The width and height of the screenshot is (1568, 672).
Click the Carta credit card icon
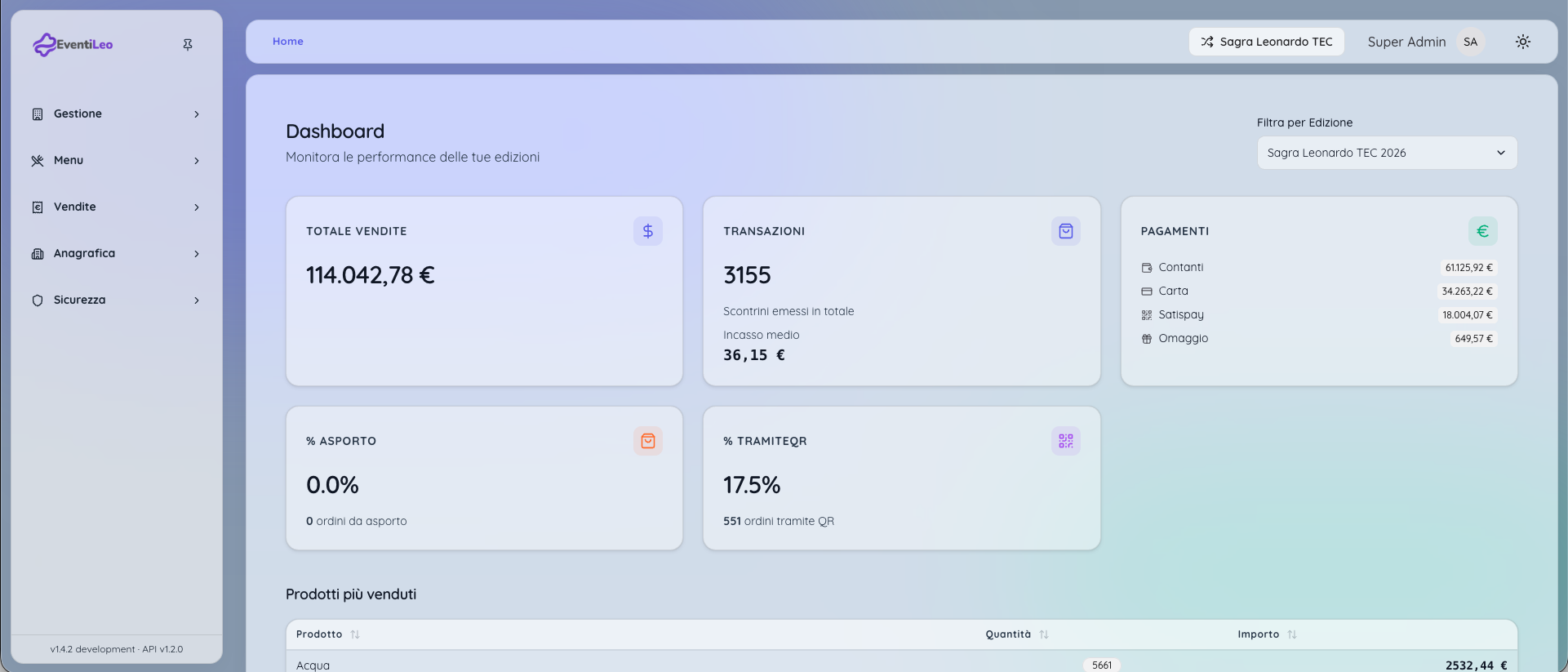tap(1147, 291)
